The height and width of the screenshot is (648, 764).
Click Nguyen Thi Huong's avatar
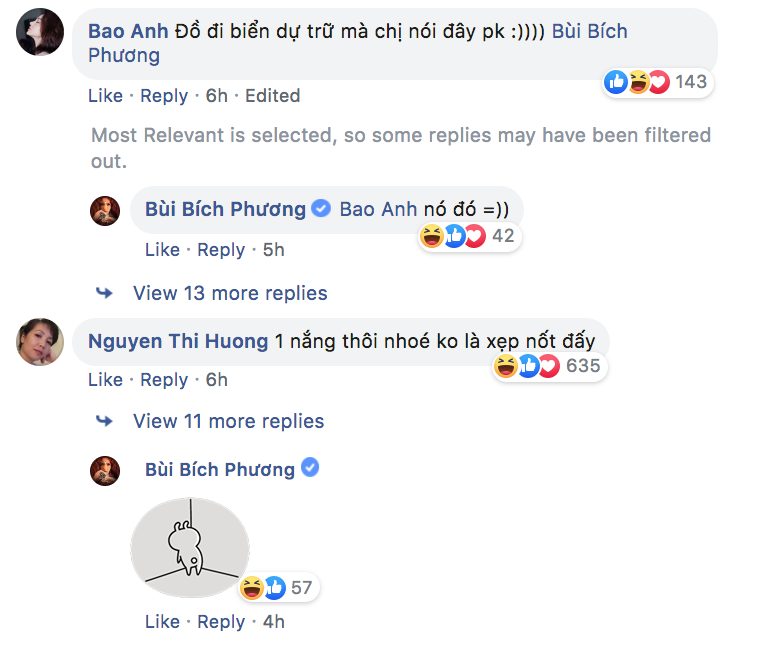40,342
